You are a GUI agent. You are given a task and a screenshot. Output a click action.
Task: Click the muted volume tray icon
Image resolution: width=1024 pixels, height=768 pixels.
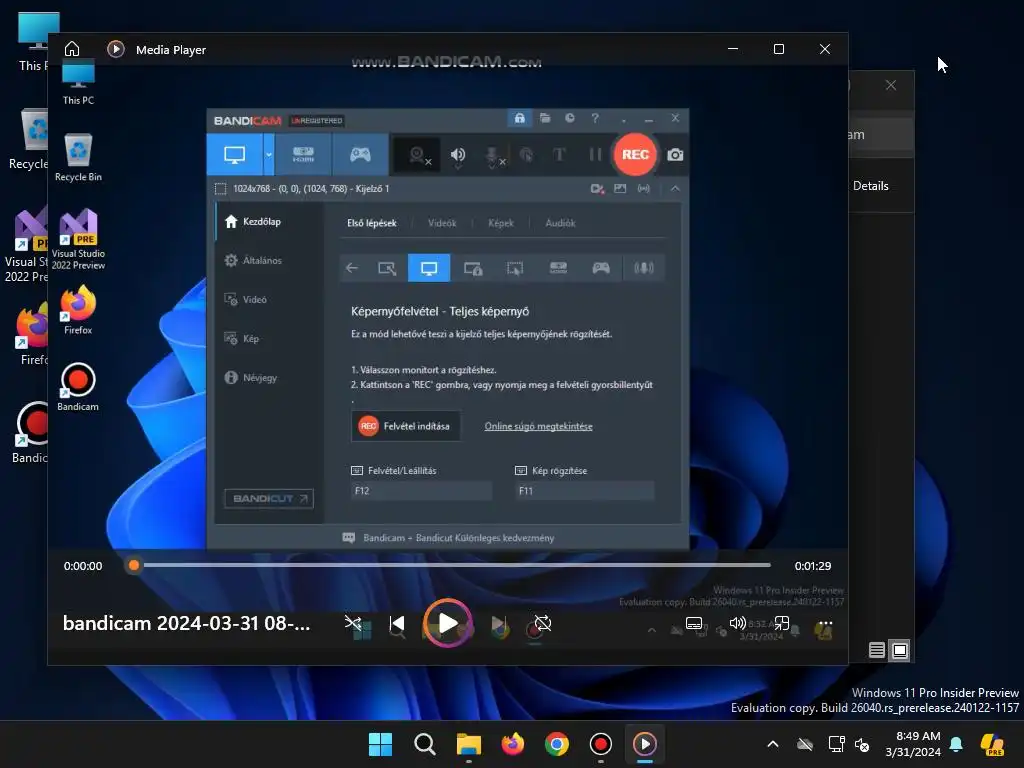point(862,744)
